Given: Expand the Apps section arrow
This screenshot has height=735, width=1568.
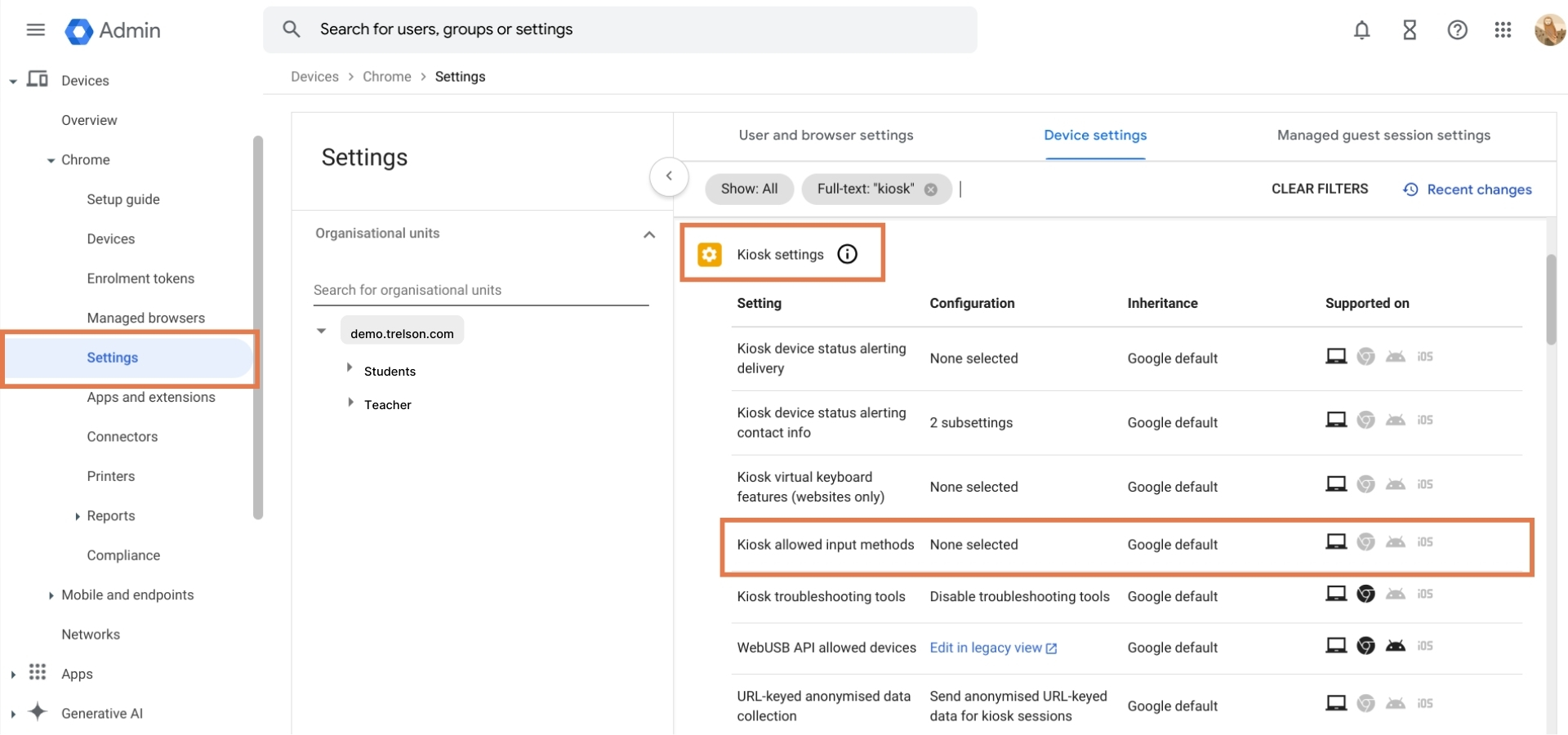Looking at the screenshot, I should (x=12, y=675).
